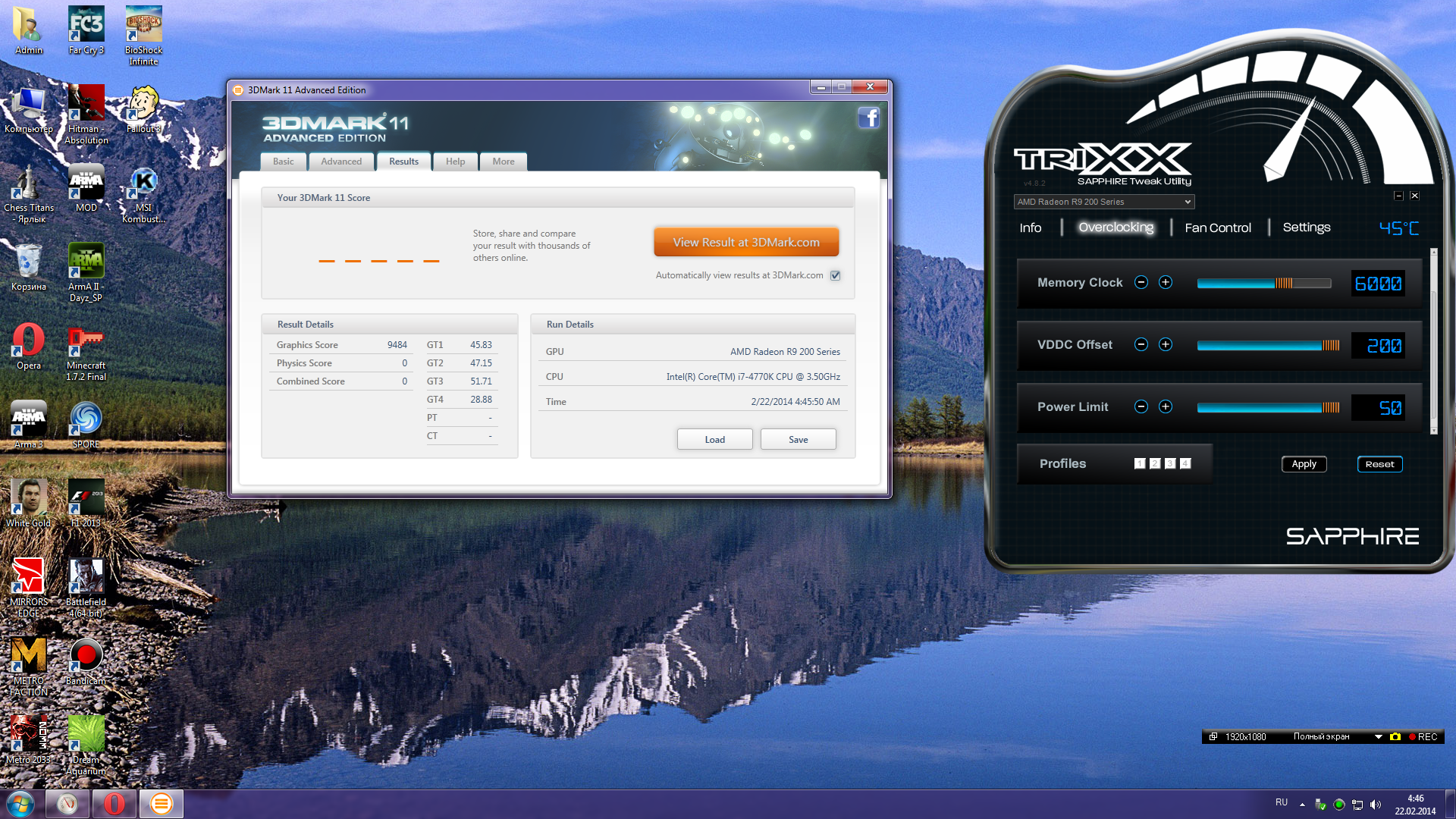Start recording with Bandicam REC button
This screenshot has height=819, width=1456.
point(1423,736)
